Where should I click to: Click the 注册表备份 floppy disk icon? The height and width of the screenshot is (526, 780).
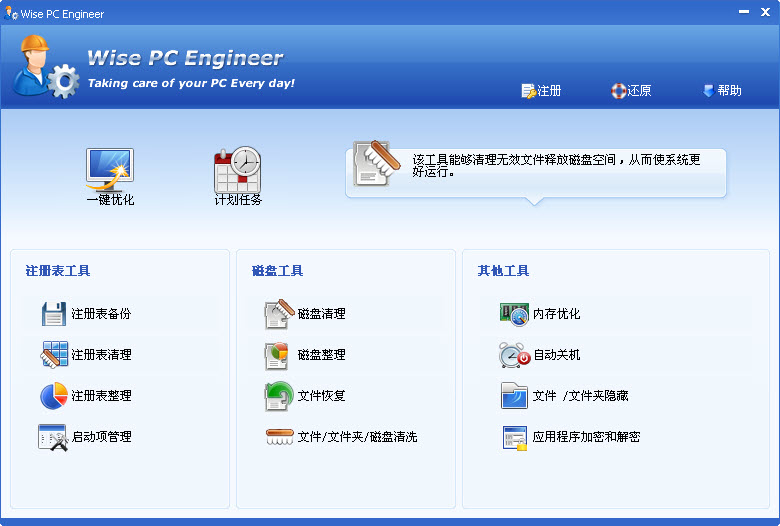[54, 314]
